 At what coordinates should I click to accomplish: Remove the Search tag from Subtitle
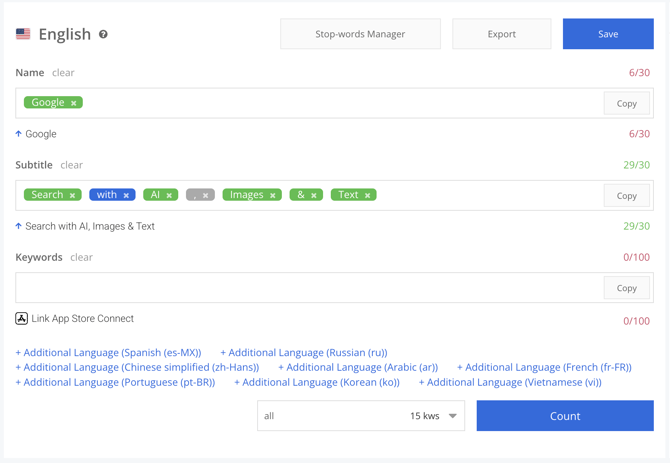click(x=73, y=196)
